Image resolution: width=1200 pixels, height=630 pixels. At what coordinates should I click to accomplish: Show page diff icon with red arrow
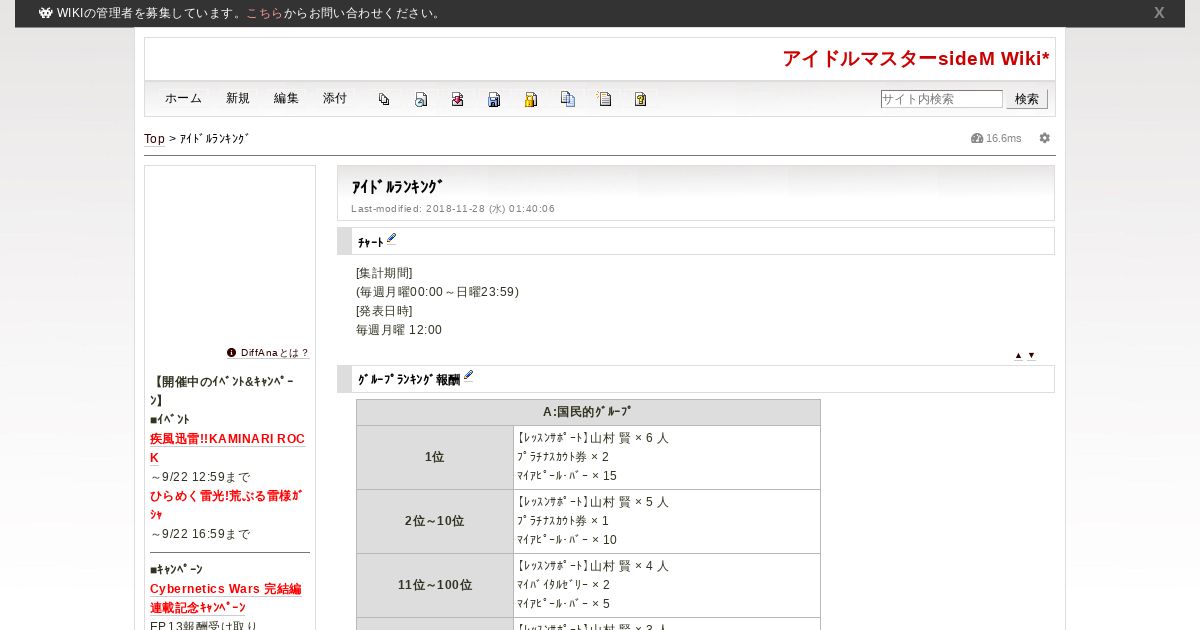click(x=457, y=99)
